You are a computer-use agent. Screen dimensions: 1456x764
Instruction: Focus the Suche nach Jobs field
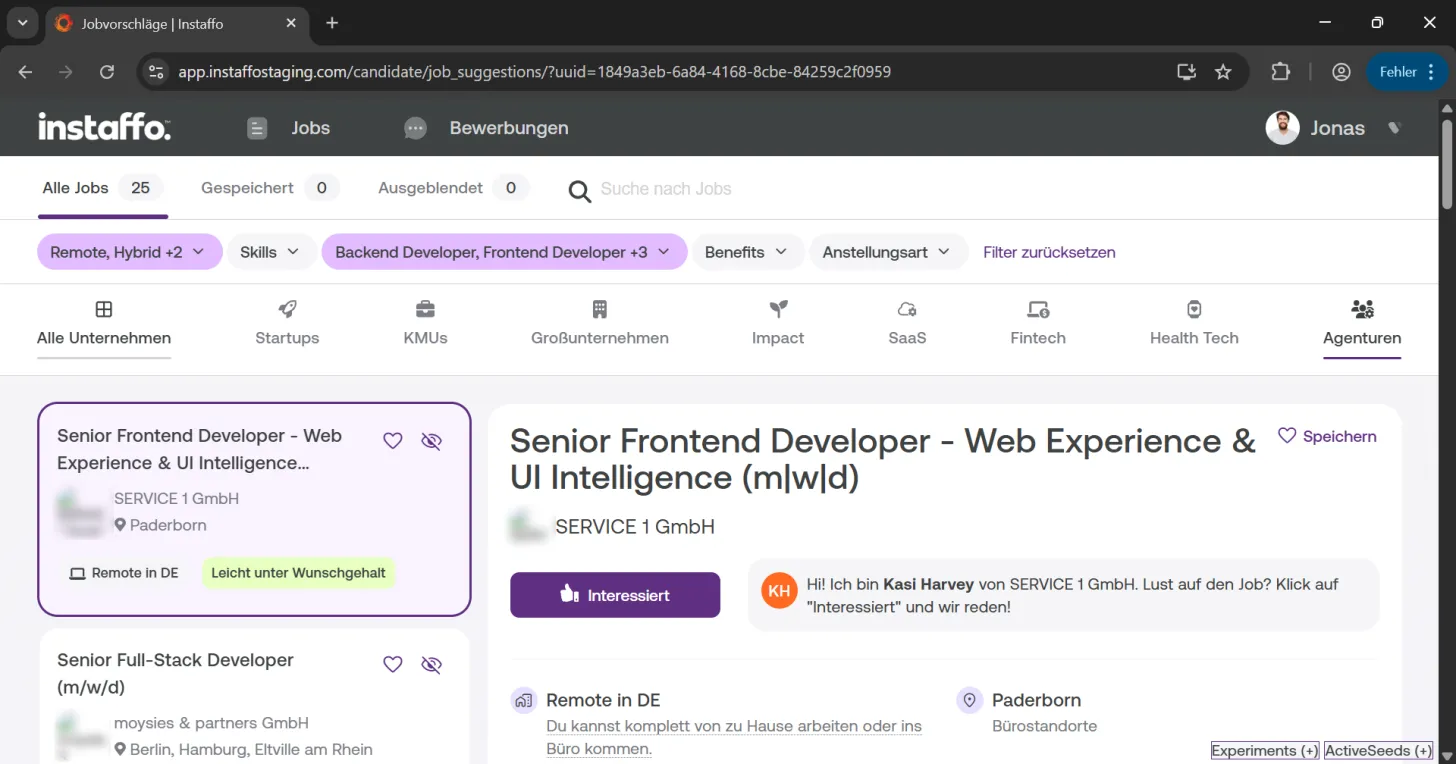666,189
